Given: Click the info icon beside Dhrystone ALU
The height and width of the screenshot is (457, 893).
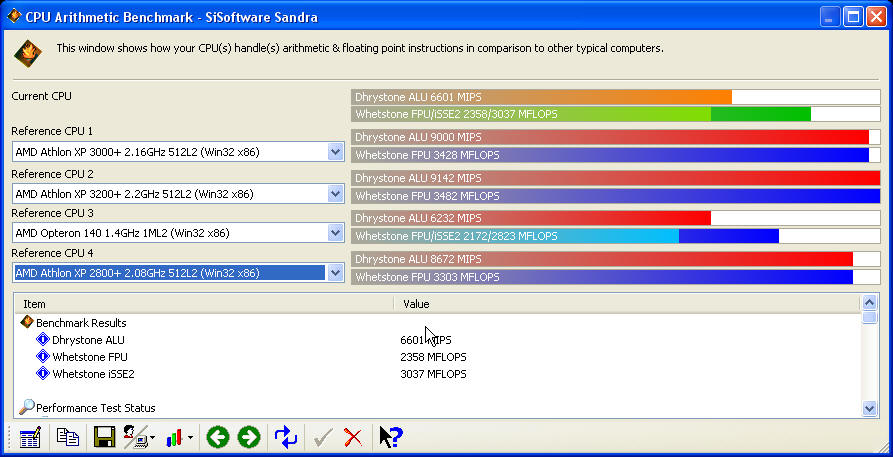Looking at the screenshot, I should pos(43,340).
